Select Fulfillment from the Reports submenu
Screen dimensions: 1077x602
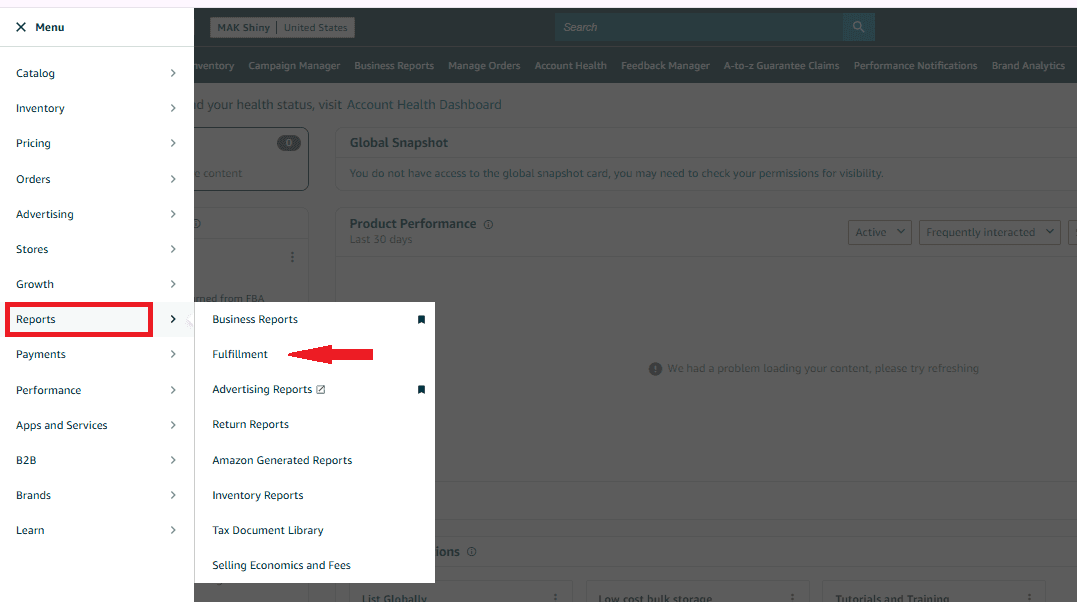click(x=240, y=354)
